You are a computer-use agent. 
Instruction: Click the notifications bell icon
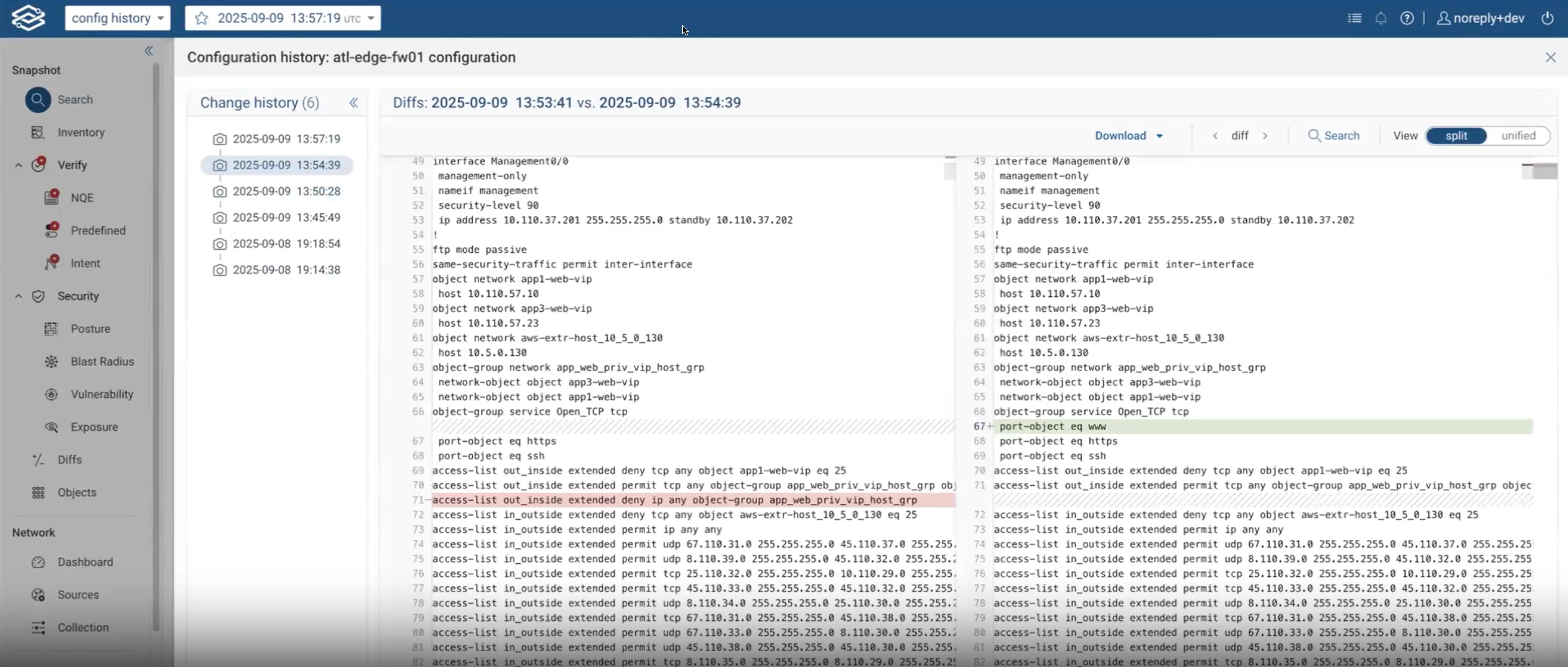(x=1380, y=18)
